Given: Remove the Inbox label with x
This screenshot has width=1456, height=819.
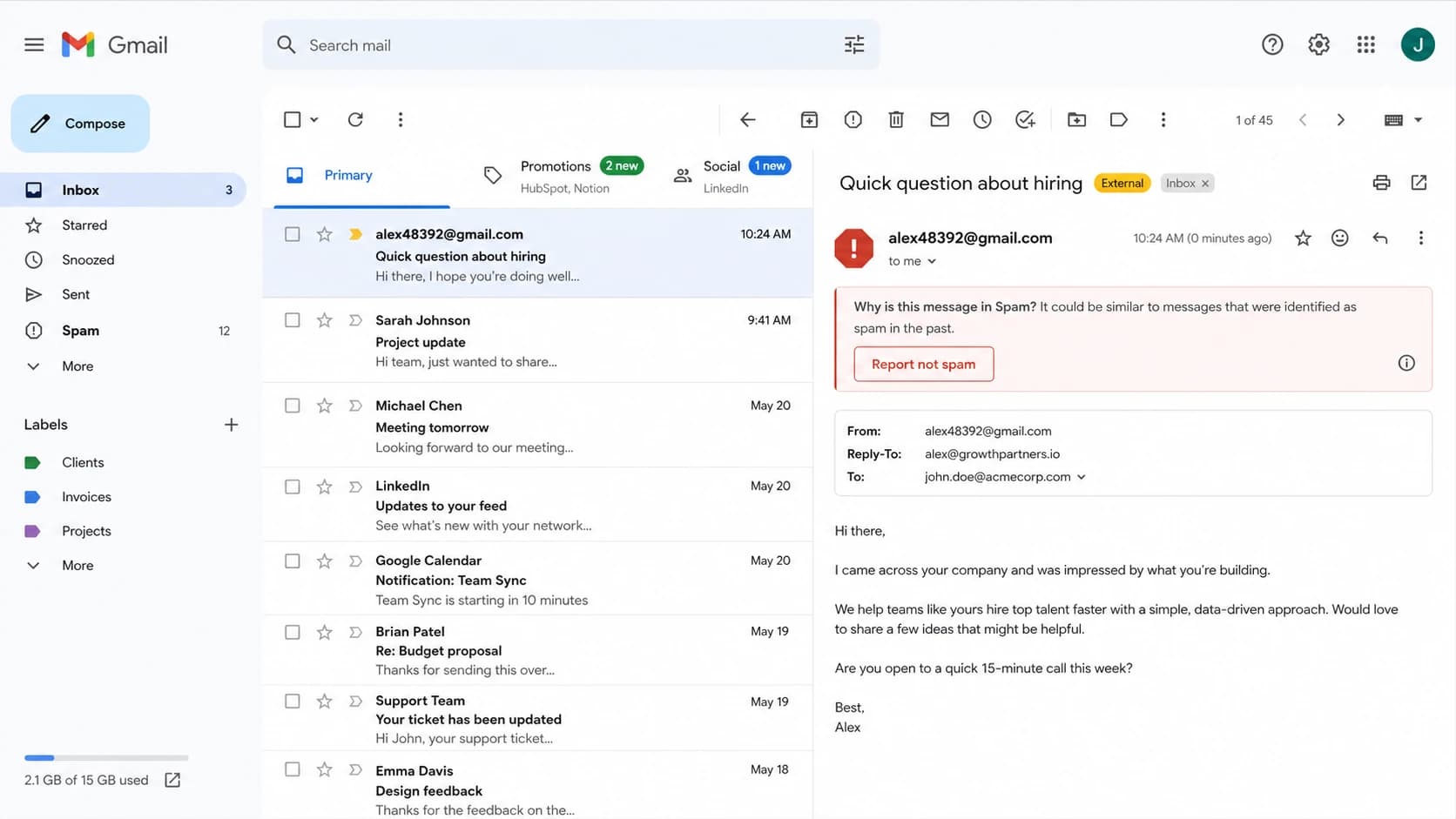Looking at the screenshot, I should pos(1205,184).
